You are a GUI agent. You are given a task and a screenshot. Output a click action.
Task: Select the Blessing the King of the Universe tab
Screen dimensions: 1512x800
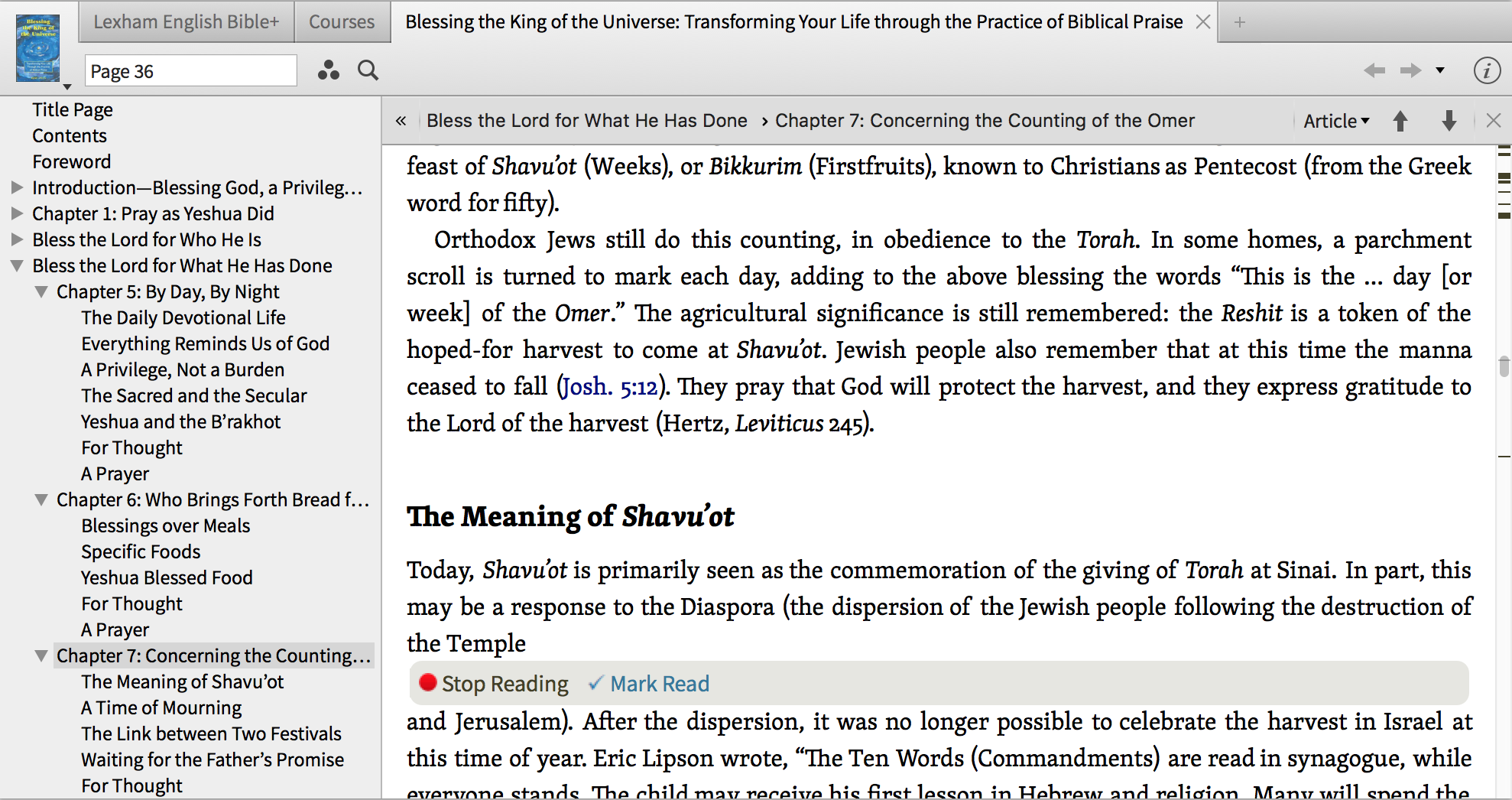pos(794,22)
